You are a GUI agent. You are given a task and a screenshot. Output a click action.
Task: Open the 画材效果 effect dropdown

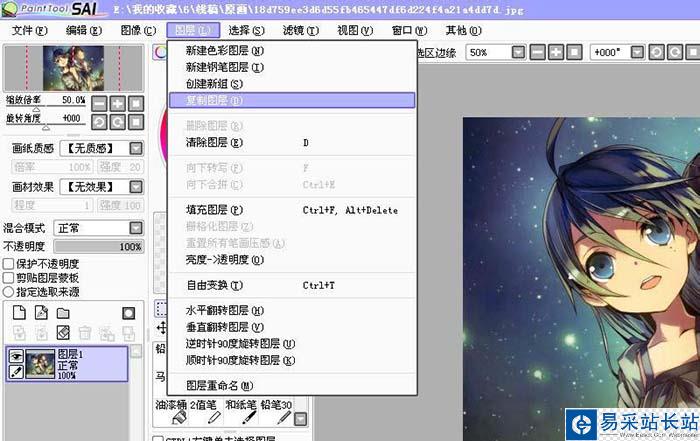point(136,187)
